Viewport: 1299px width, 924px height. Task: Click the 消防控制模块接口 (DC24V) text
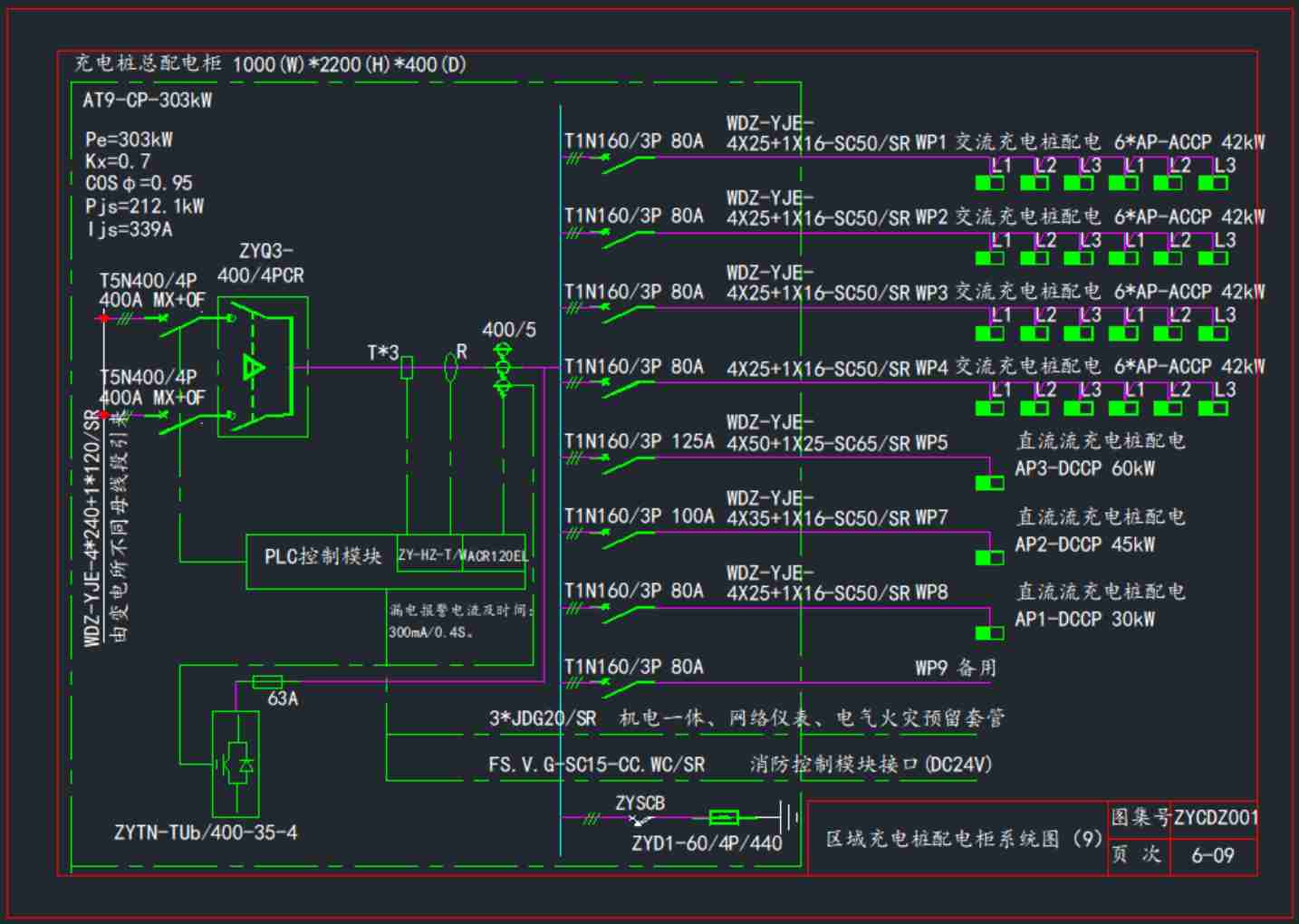pos(870,765)
